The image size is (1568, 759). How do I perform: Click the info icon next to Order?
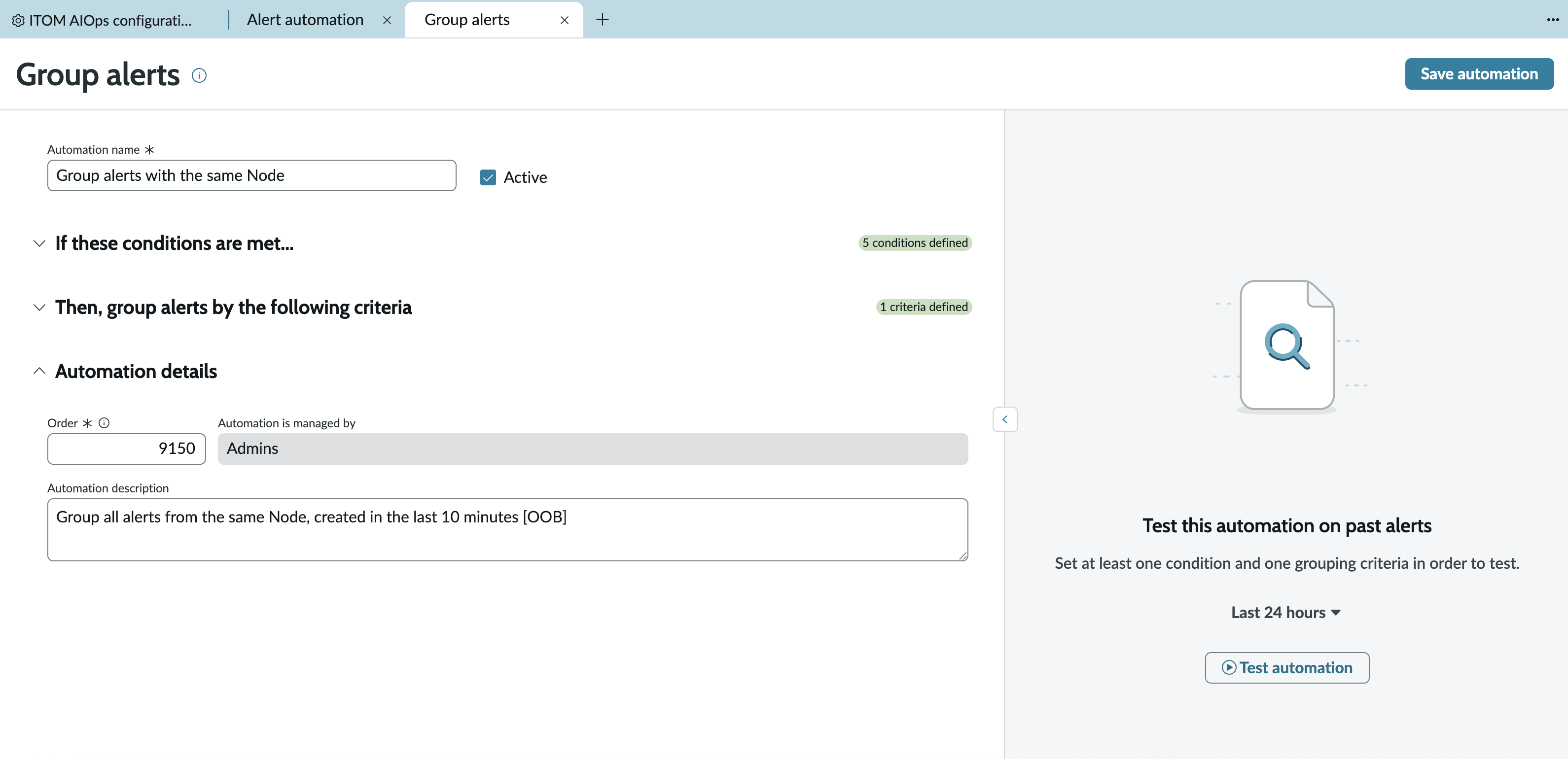(x=104, y=423)
